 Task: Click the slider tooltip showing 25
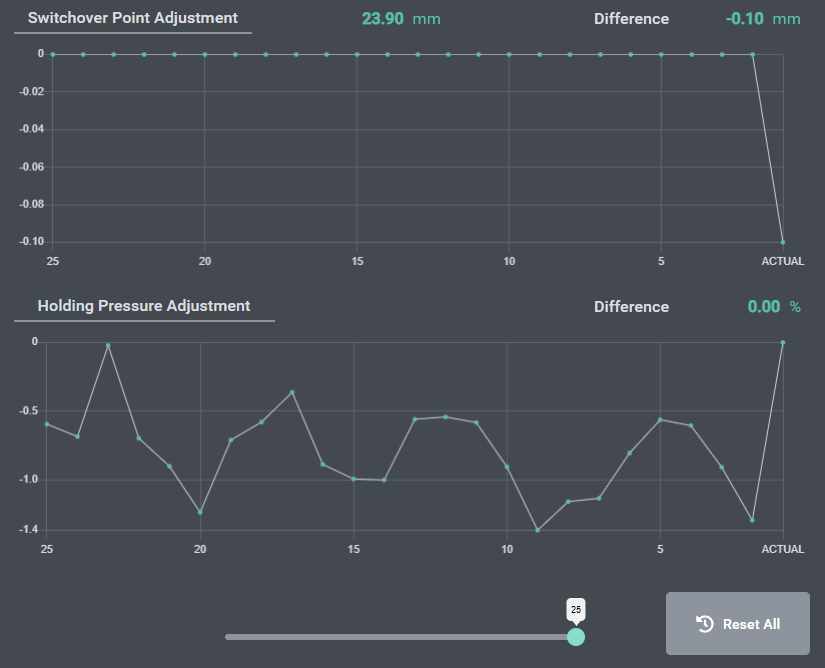click(576, 609)
